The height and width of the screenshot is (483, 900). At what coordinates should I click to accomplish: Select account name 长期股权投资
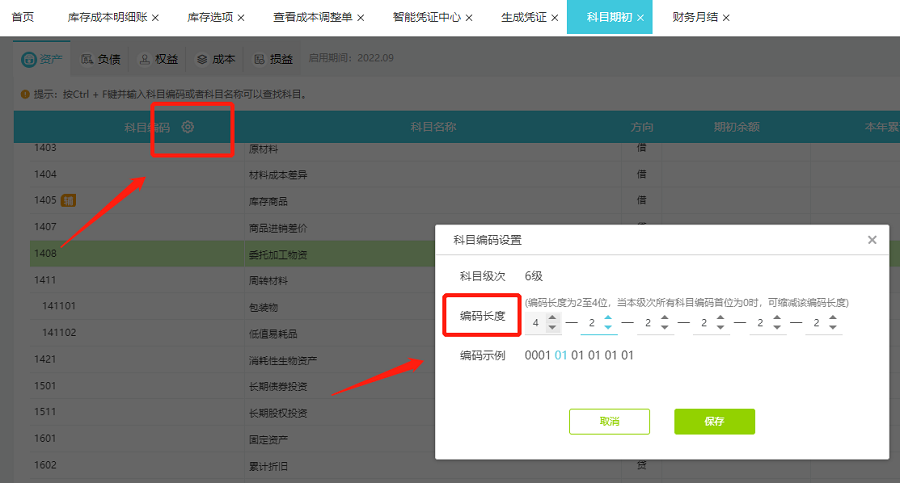[x=278, y=413]
